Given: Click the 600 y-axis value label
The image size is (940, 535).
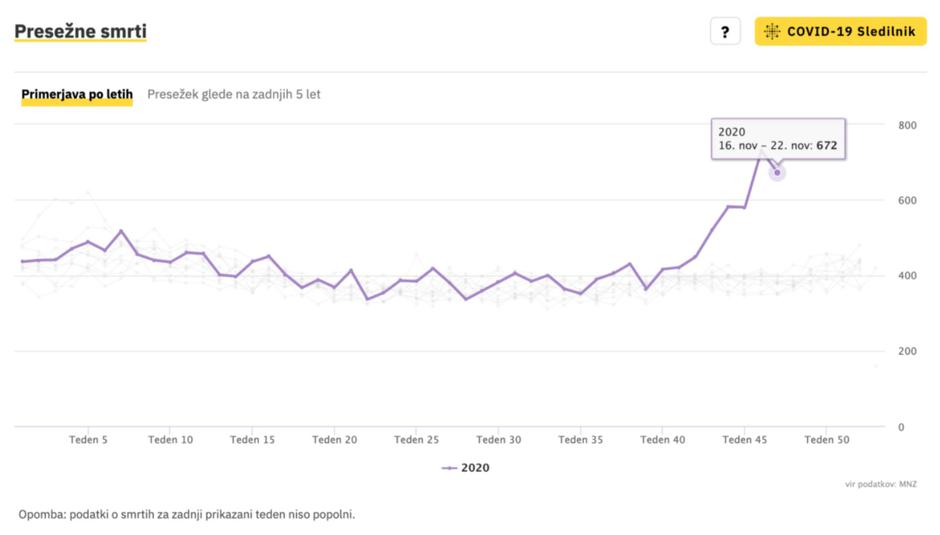Looking at the screenshot, I should [x=907, y=200].
